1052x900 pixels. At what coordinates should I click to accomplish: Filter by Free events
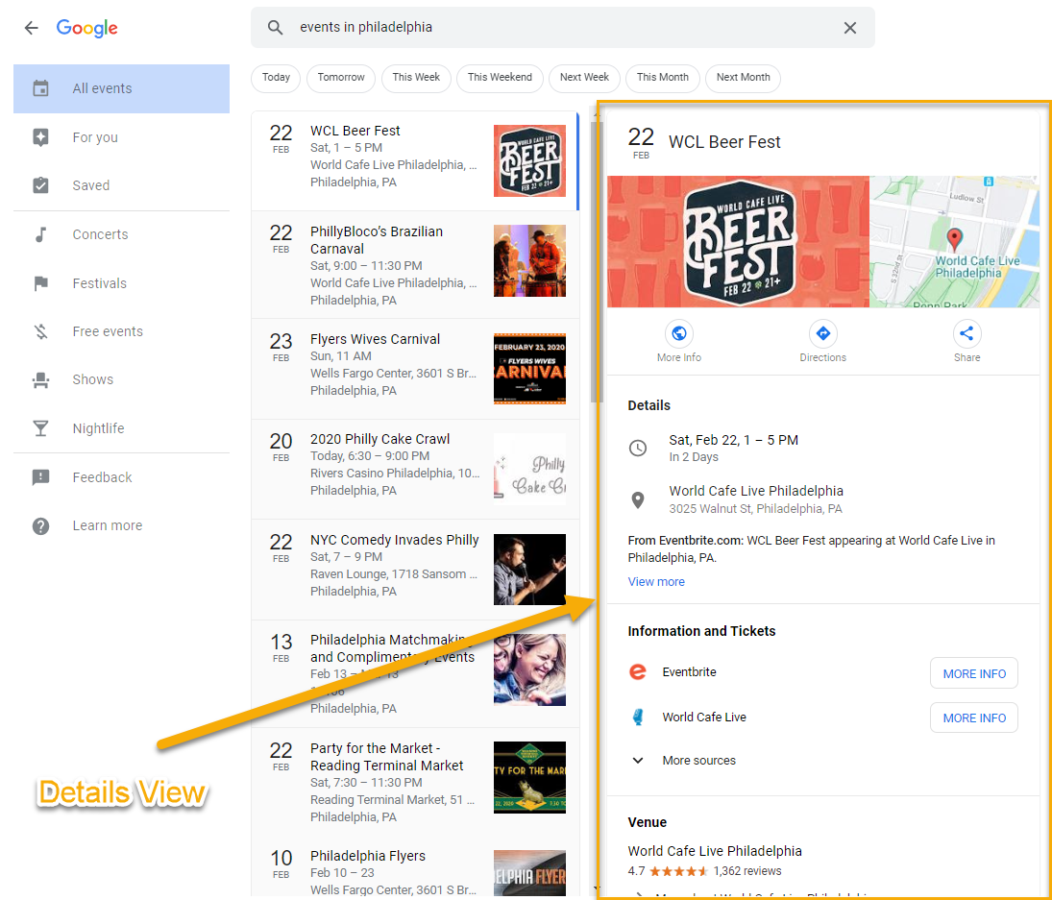pyautogui.click(x=107, y=331)
